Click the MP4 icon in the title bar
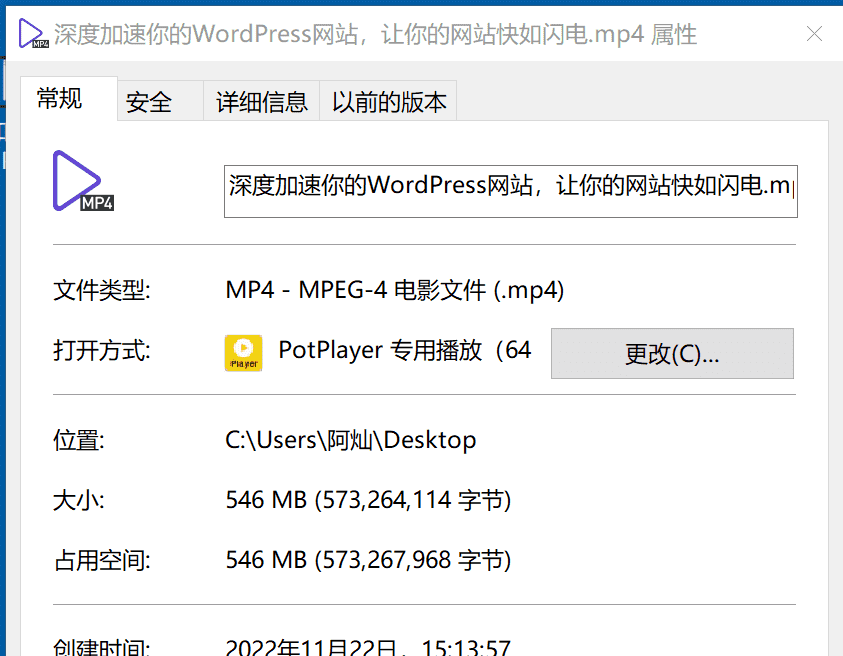The image size is (843, 656). (33, 33)
